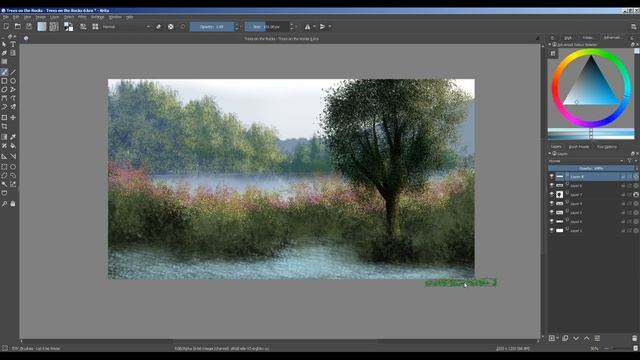The height and width of the screenshot is (360, 640).
Task: Open the add-layer type dropdown arrow
Action: click(x=558, y=338)
